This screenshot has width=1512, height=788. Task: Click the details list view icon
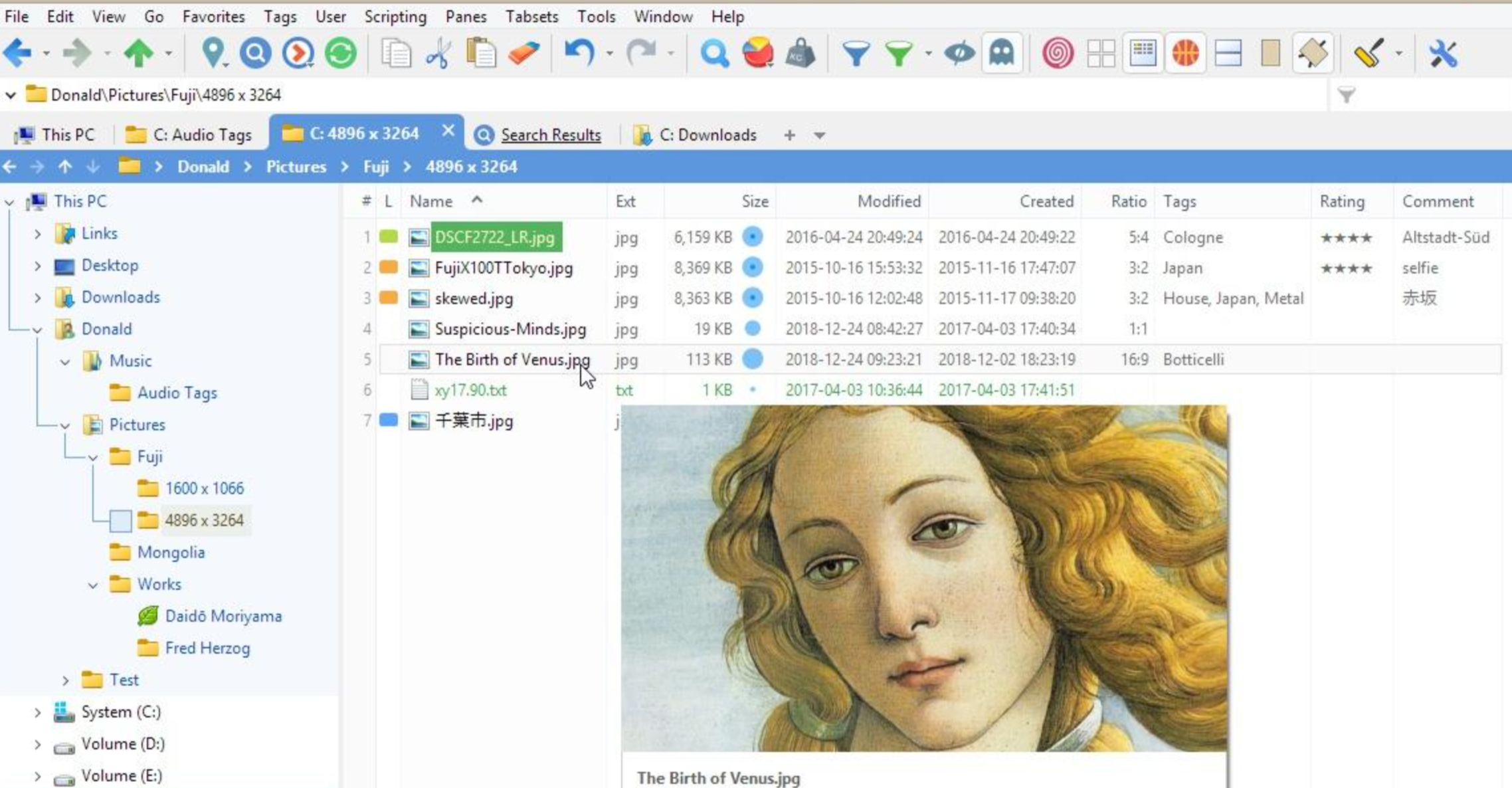click(1143, 52)
